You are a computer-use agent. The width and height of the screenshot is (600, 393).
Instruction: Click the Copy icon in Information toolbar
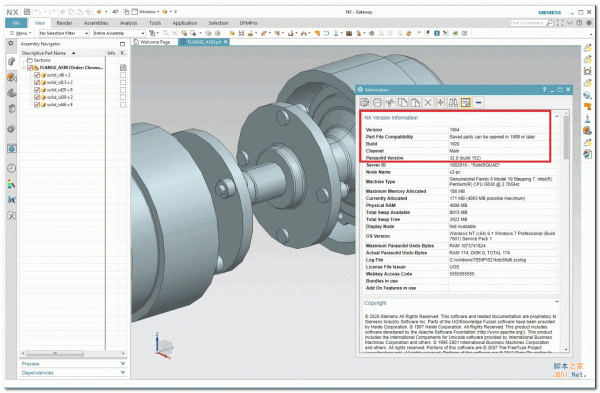pos(403,103)
